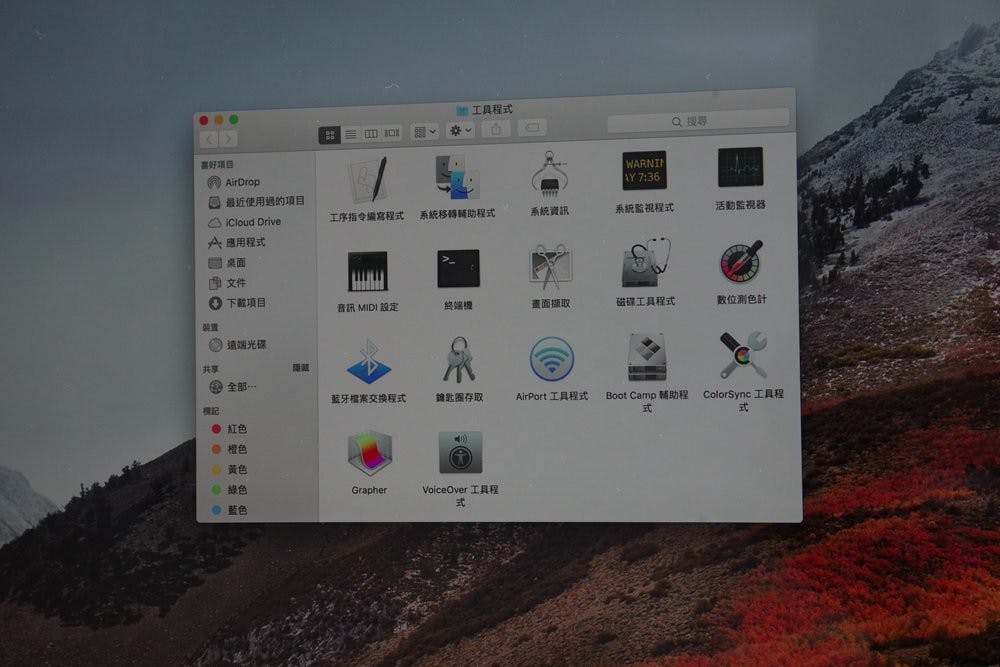Select the 系統監視程式 console app icon
Image resolution: width=1000 pixels, height=667 pixels.
coord(644,170)
